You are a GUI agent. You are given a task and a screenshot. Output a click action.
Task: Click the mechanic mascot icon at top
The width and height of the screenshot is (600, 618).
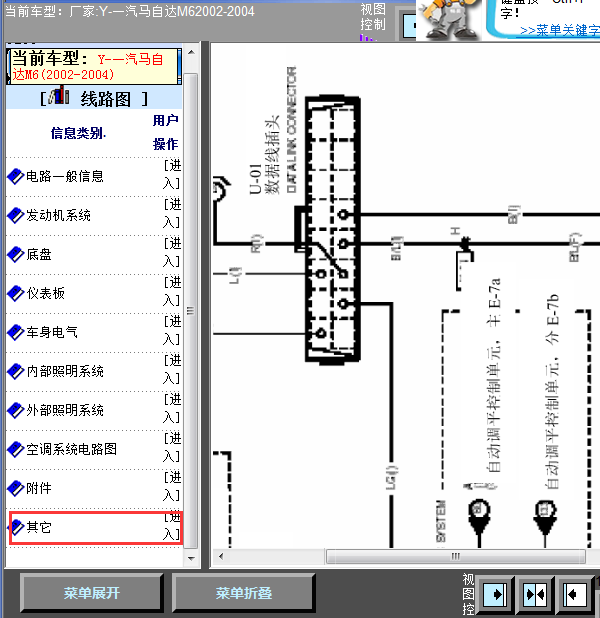(449, 19)
